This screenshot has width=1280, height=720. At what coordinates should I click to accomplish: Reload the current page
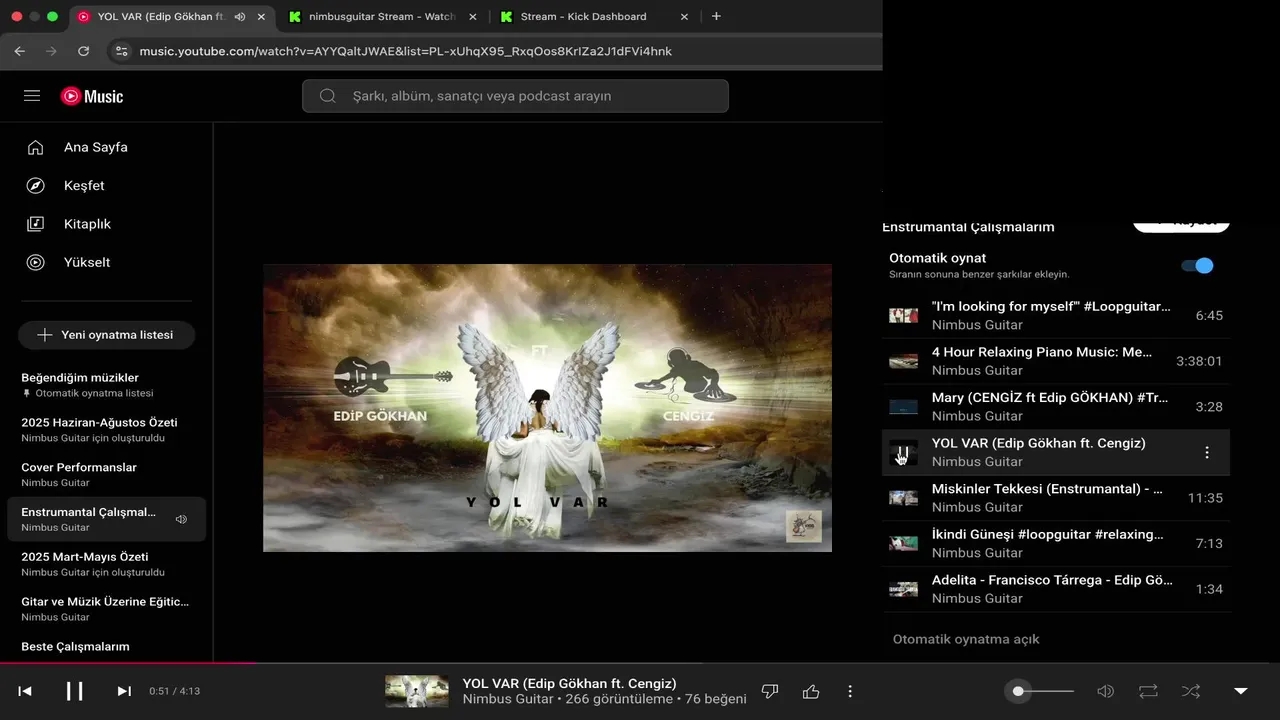(x=84, y=51)
